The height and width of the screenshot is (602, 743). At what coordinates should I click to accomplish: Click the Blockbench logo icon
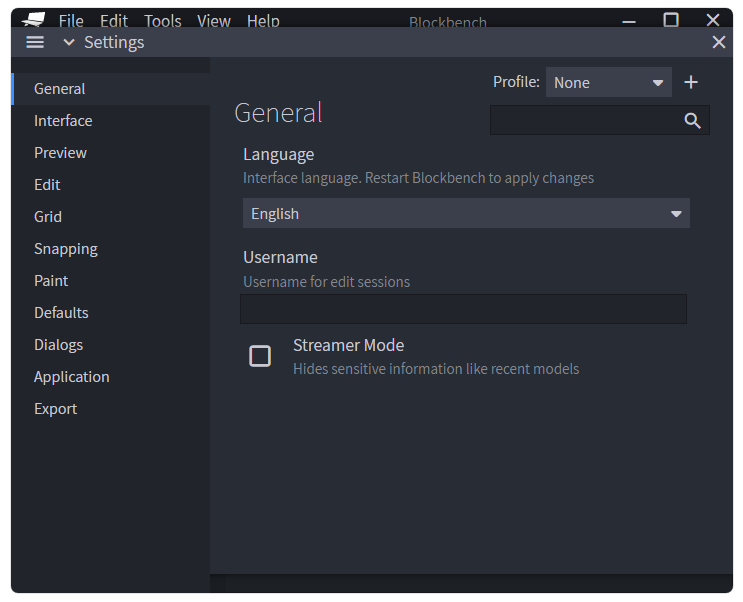click(x=33, y=19)
